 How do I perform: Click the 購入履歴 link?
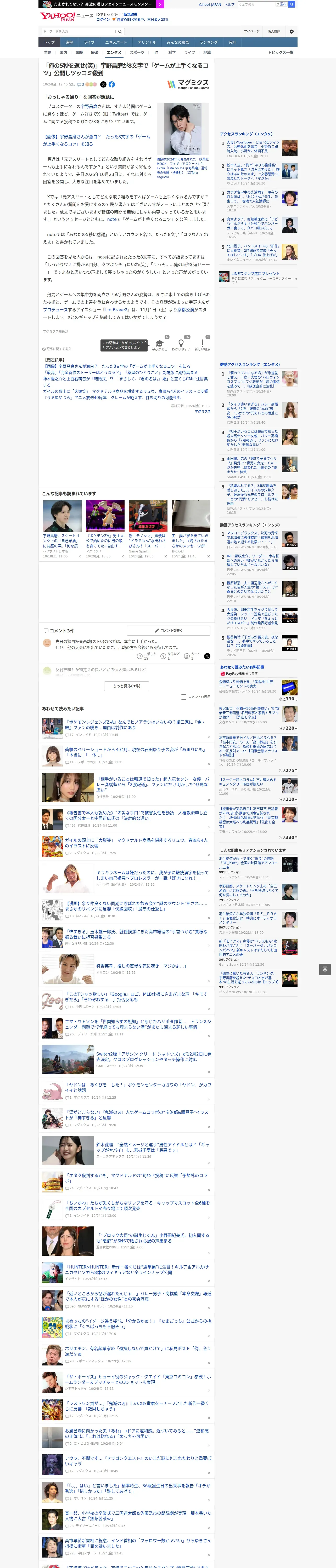[x=274, y=31]
